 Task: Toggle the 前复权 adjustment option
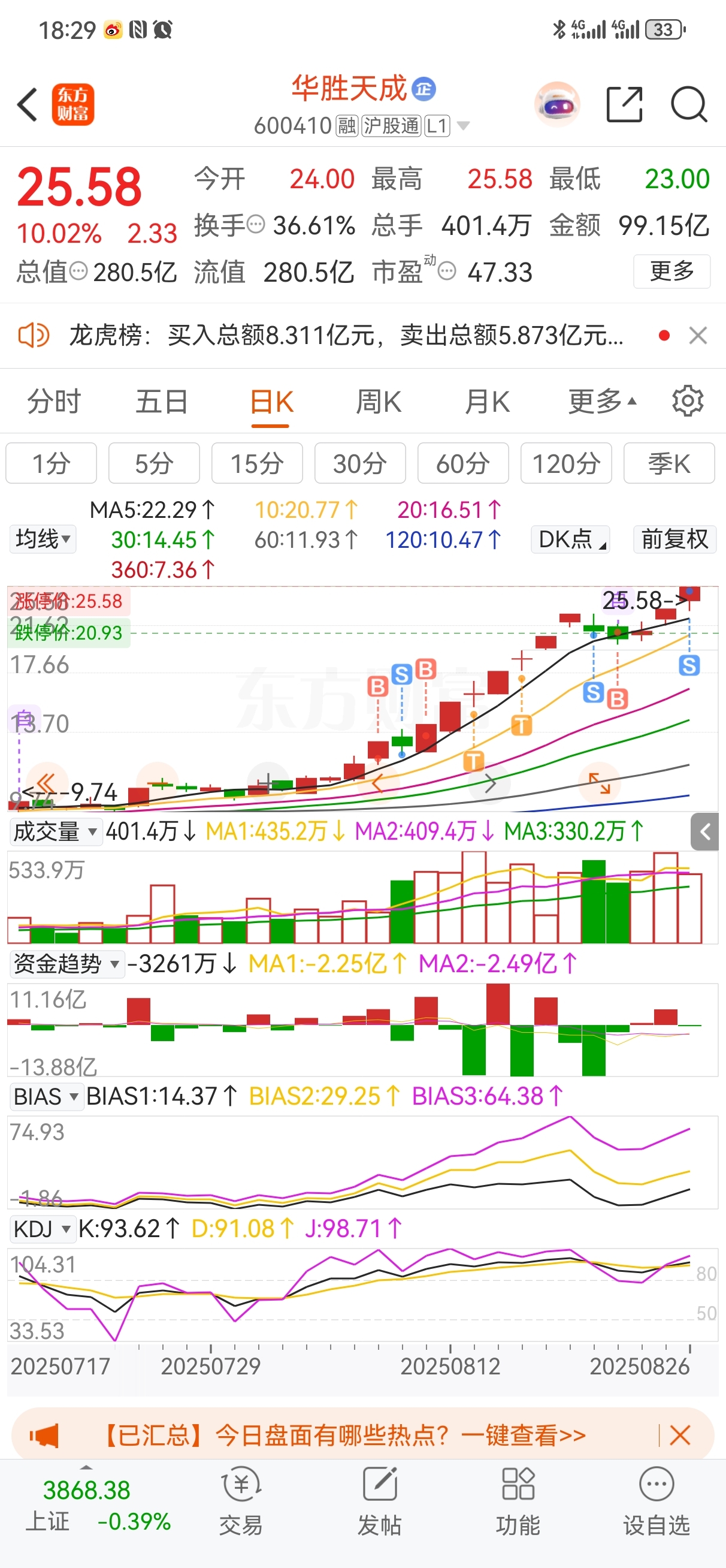[675, 539]
